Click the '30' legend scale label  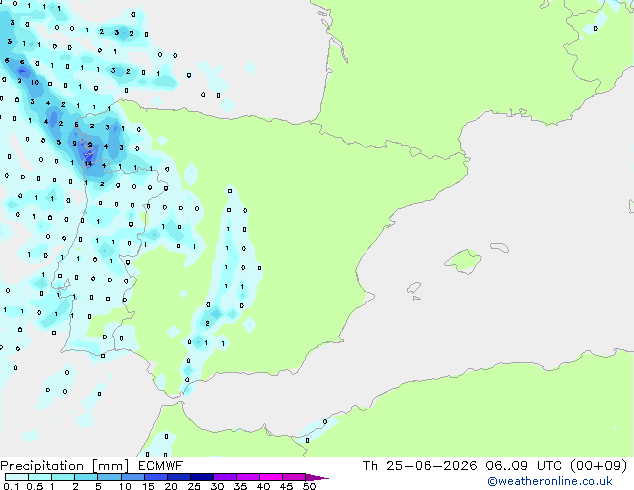pyautogui.click(x=217, y=486)
